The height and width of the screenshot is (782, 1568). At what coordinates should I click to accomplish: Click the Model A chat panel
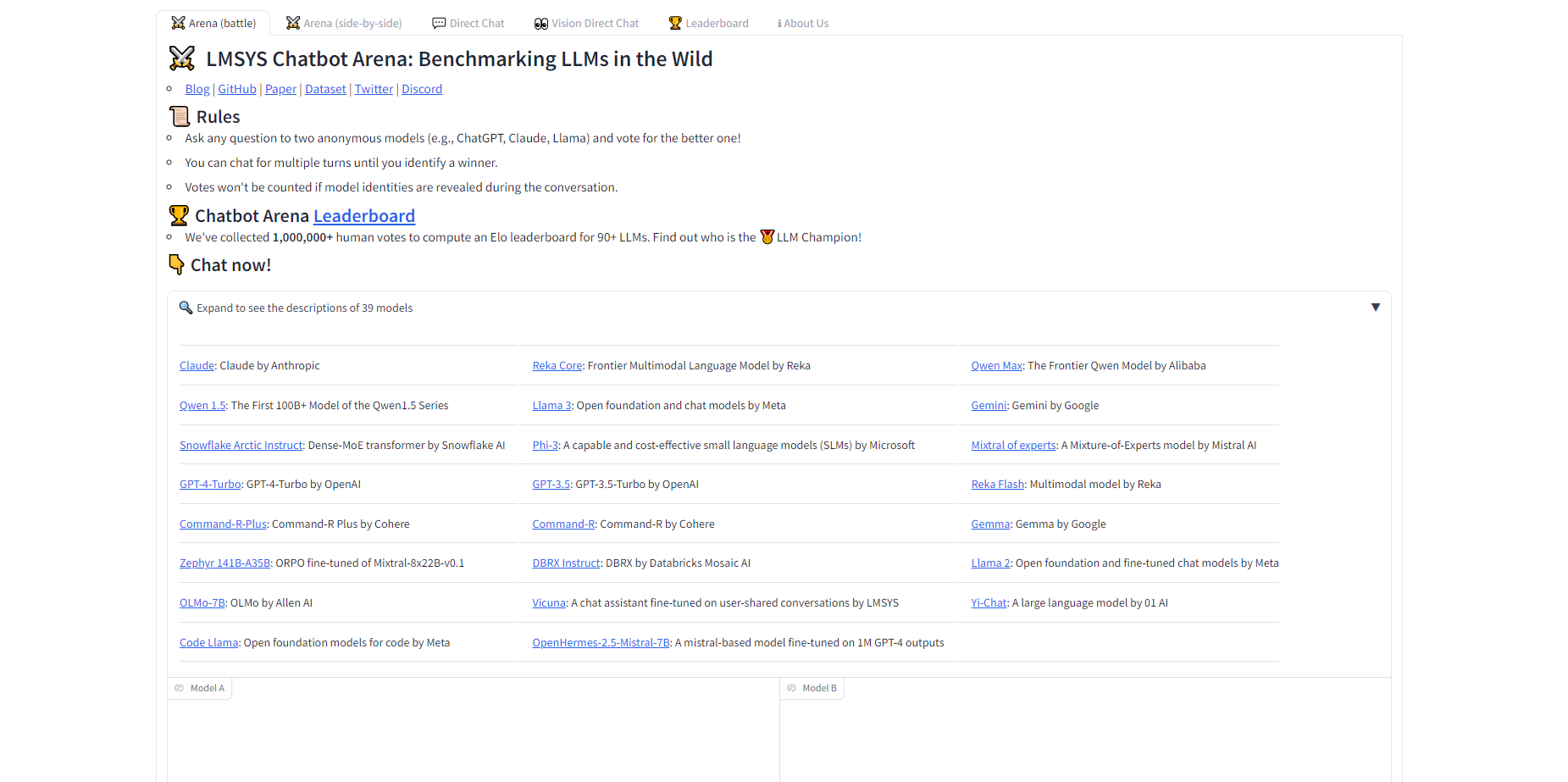[x=473, y=730]
